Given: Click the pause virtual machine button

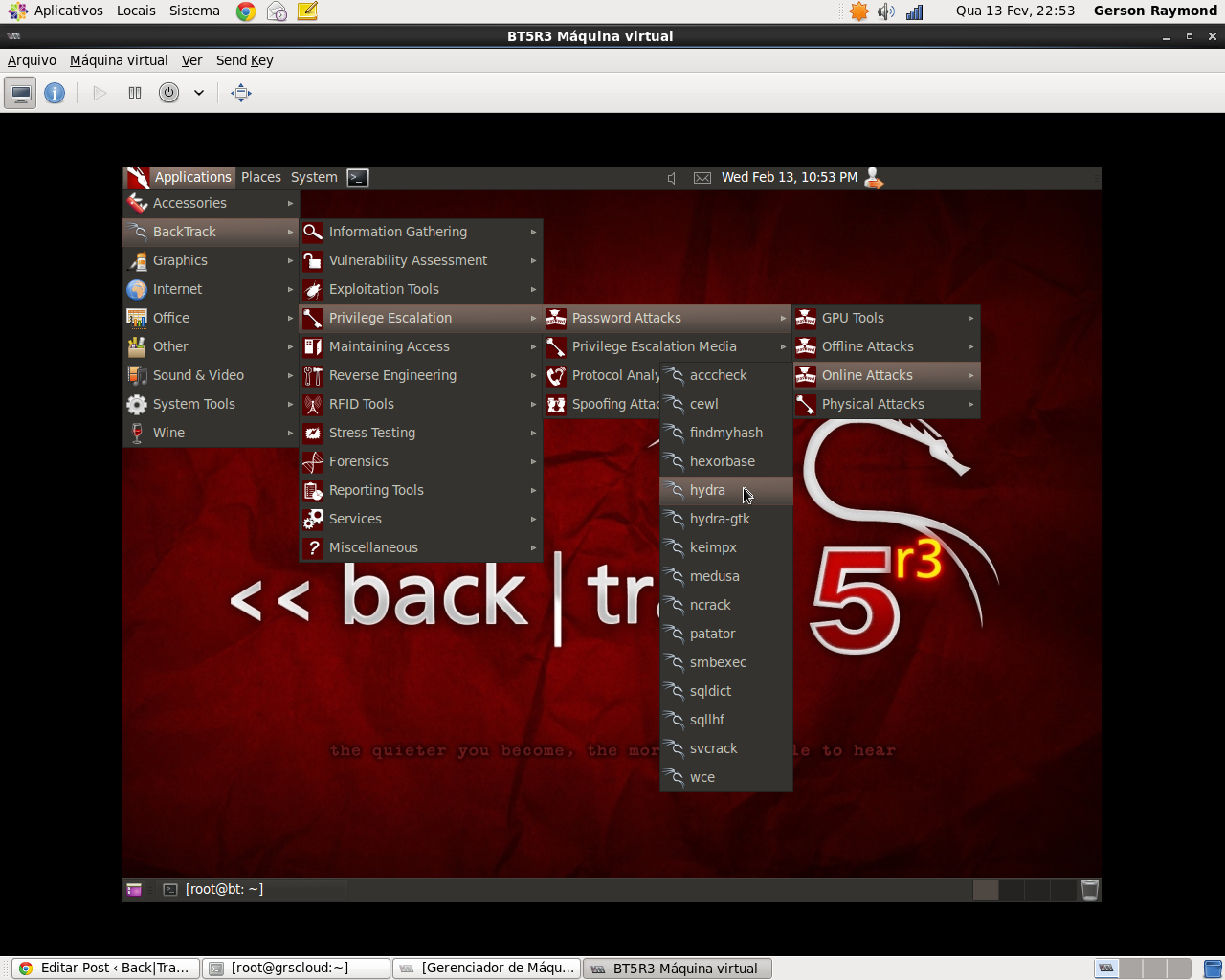Looking at the screenshot, I should point(135,93).
